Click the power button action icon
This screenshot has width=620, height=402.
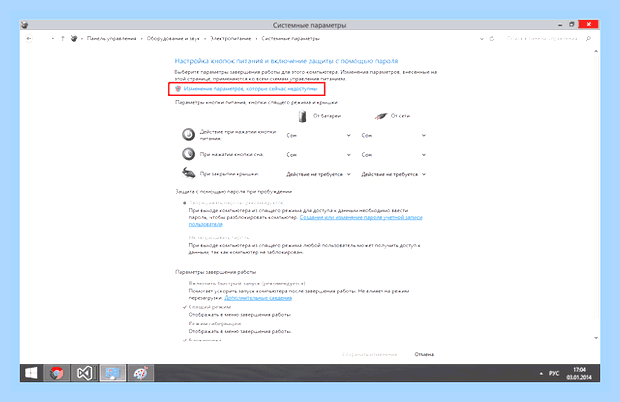tap(189, 135)
